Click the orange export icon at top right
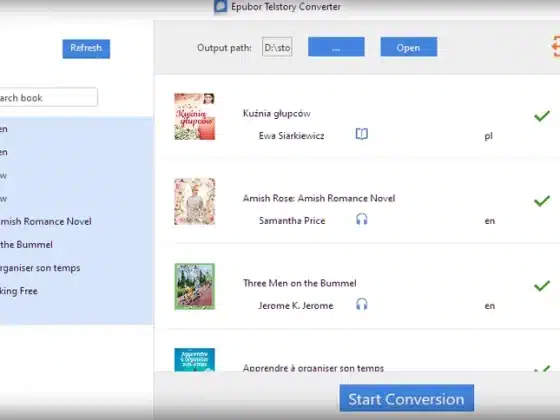This screenshot has width=560, height=420. click(x=555, y=46)
